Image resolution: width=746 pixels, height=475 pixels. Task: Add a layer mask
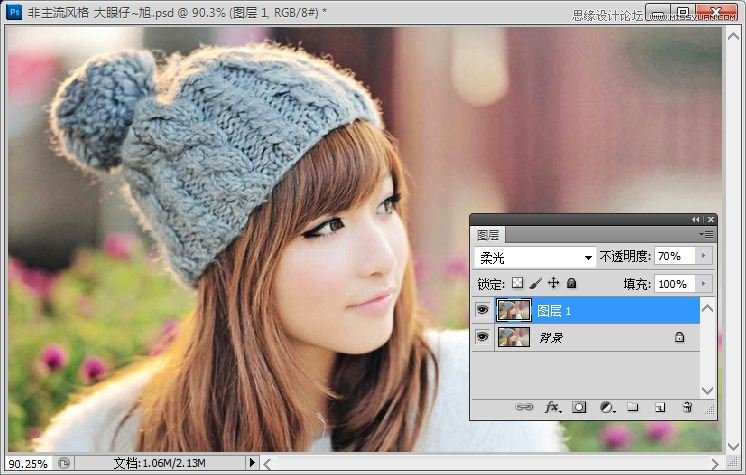click(x=579, y=408)
